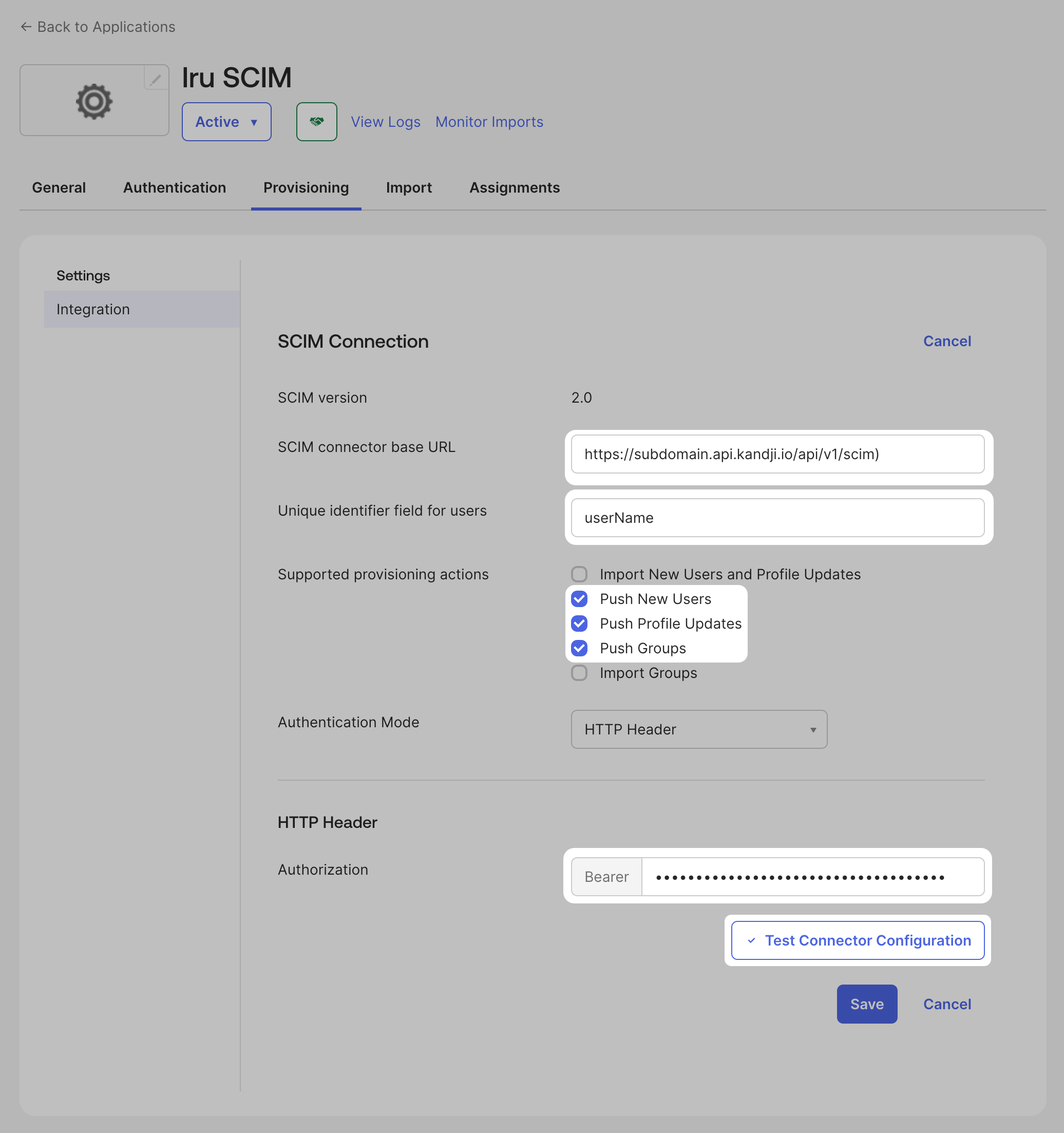Select the Provisioning tab
Image resolution: width=1064 pixels, height=1133 pixels.
306,187
